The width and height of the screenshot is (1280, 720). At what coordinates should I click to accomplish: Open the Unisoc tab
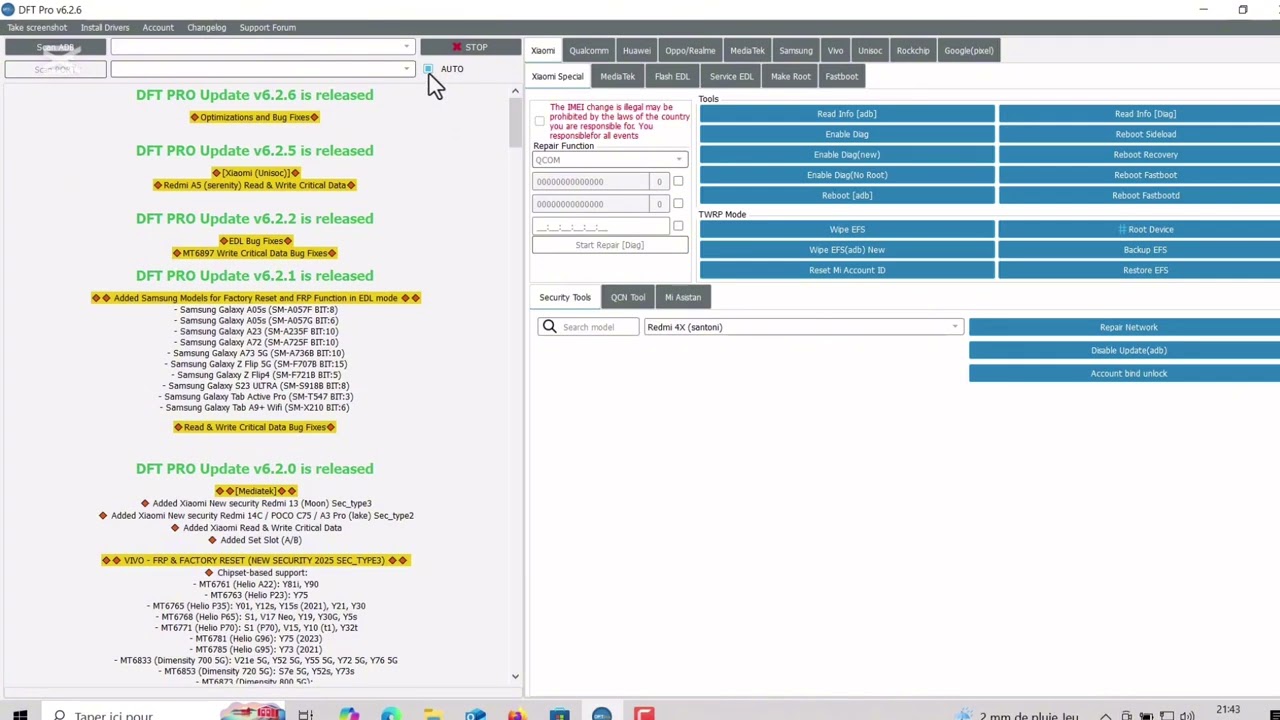[870, 50]
